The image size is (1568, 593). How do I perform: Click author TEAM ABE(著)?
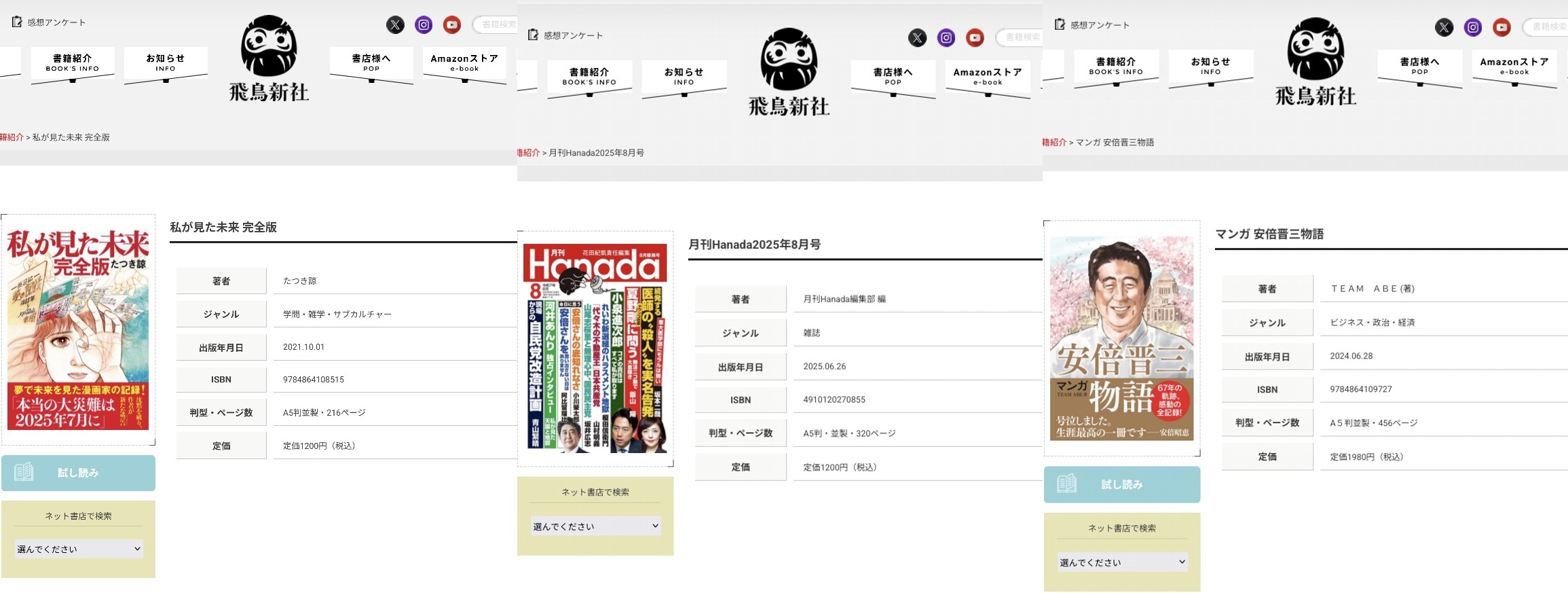click(1373, 289)
